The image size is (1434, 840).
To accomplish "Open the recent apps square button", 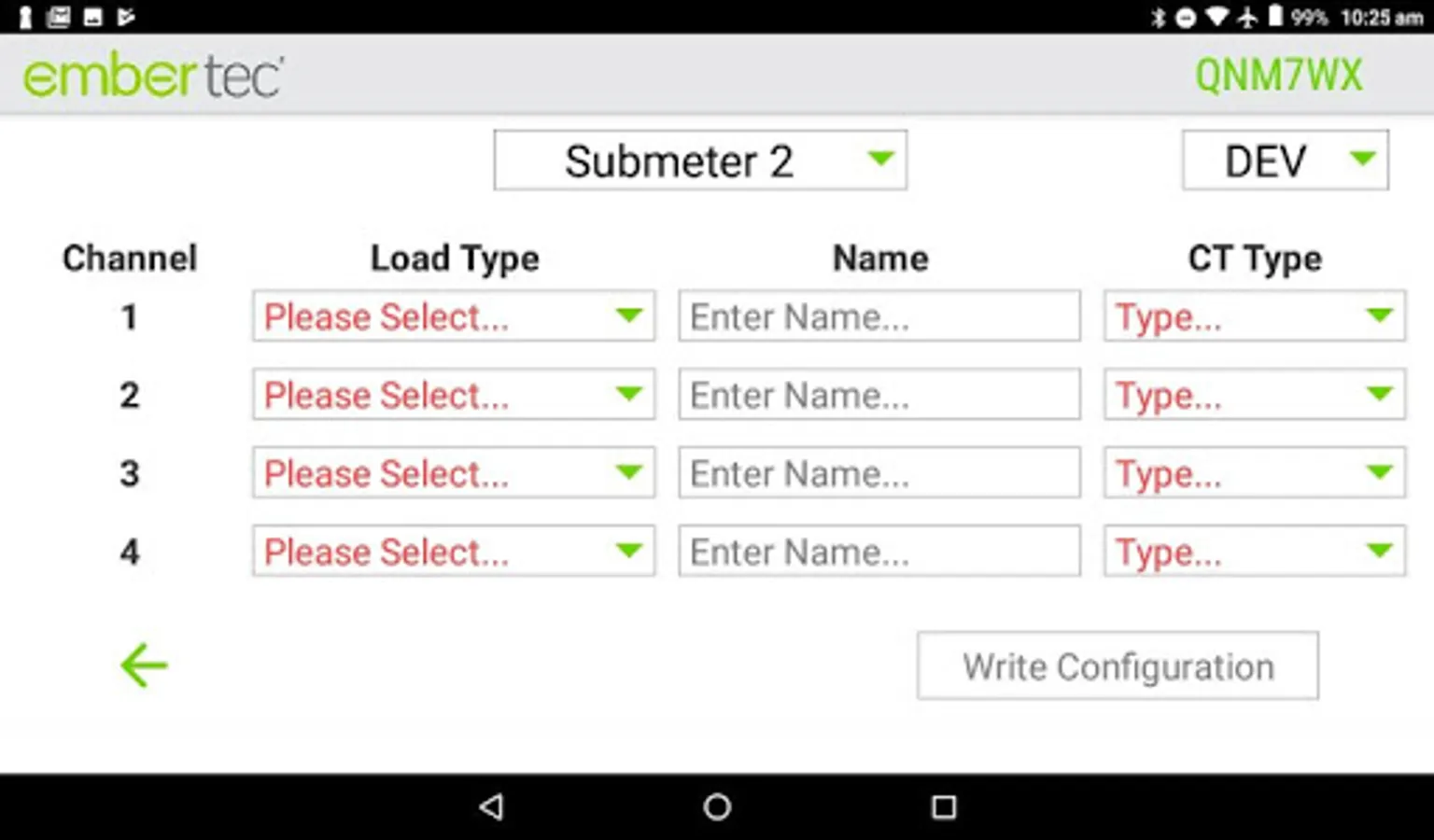I will coord(944,806).
